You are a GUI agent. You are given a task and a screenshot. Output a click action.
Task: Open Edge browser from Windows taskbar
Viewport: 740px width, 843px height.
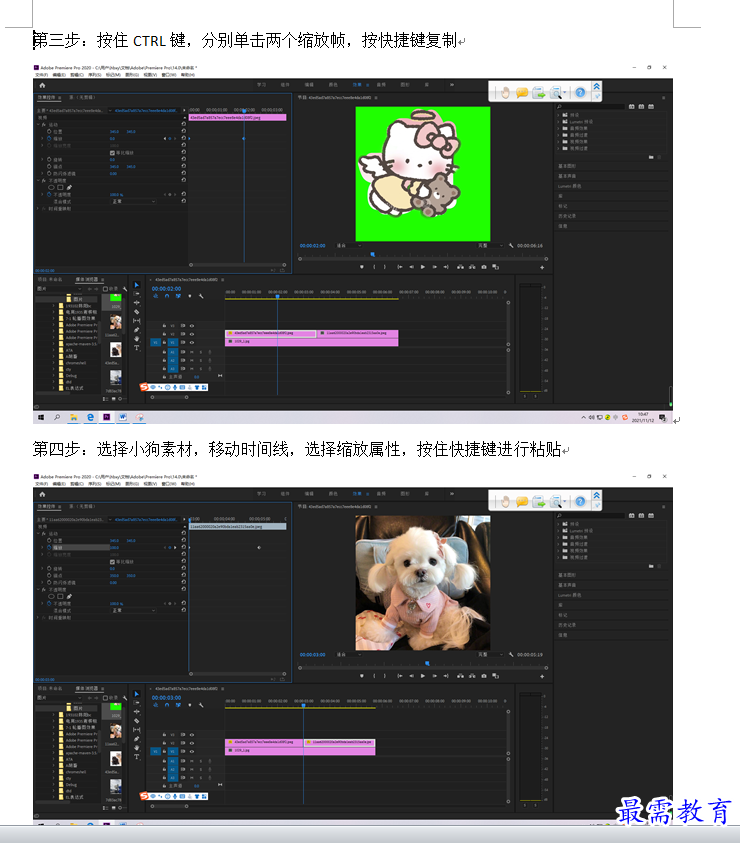(90, 417)
